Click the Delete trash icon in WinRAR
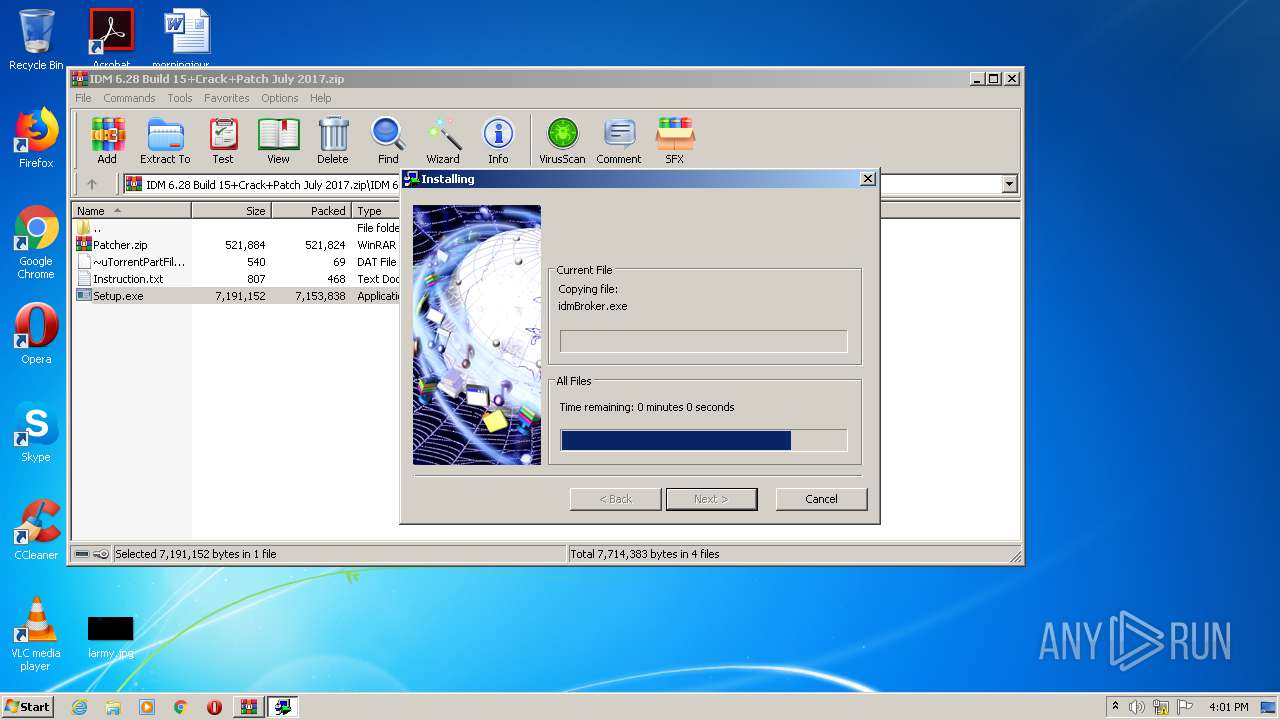Viewport: 1280px width, 720px height. [x=333, y=140]
